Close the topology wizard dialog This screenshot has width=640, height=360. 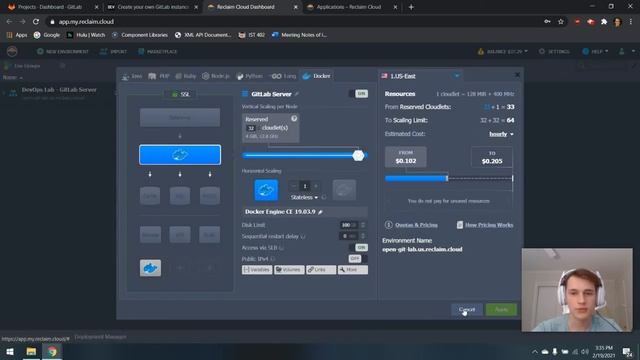pos(517,75)
